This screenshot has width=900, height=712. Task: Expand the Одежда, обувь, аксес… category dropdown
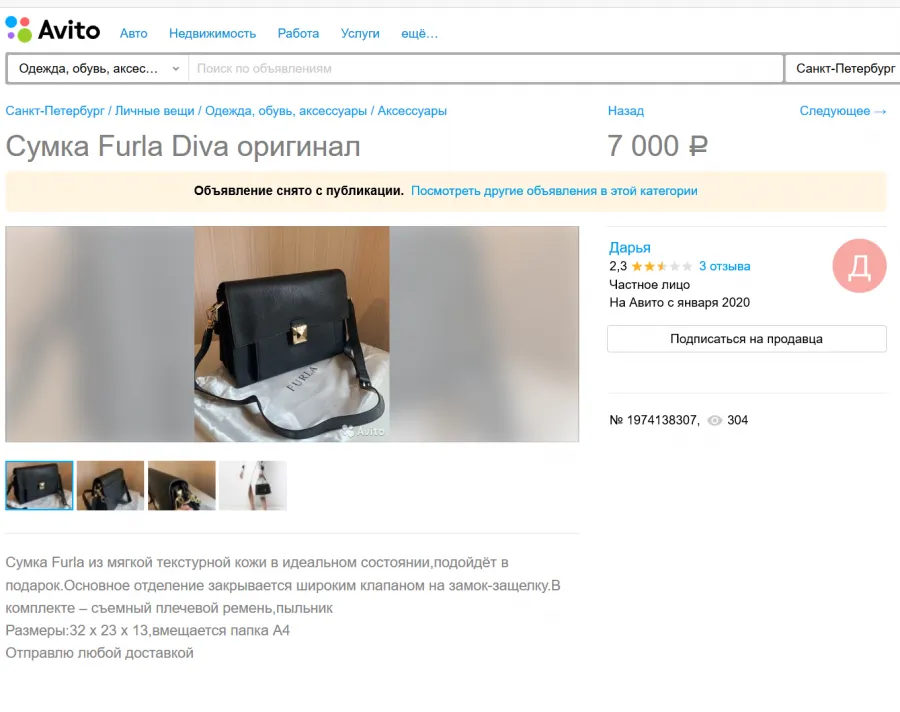pyautogui.click(x=99, y=69)
